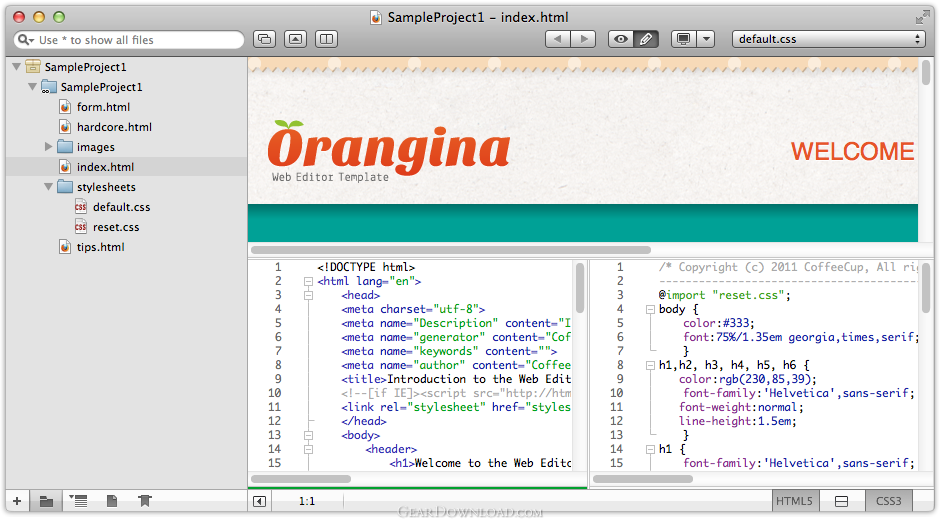Click the stylesheets folder icon
Viewport: 940px width, 520px height.
(65, 187)
